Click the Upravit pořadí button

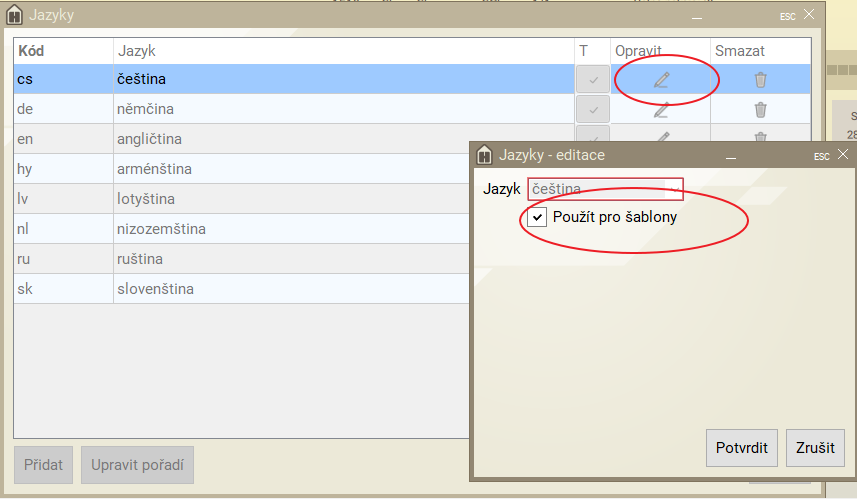[x=137, y=465]
